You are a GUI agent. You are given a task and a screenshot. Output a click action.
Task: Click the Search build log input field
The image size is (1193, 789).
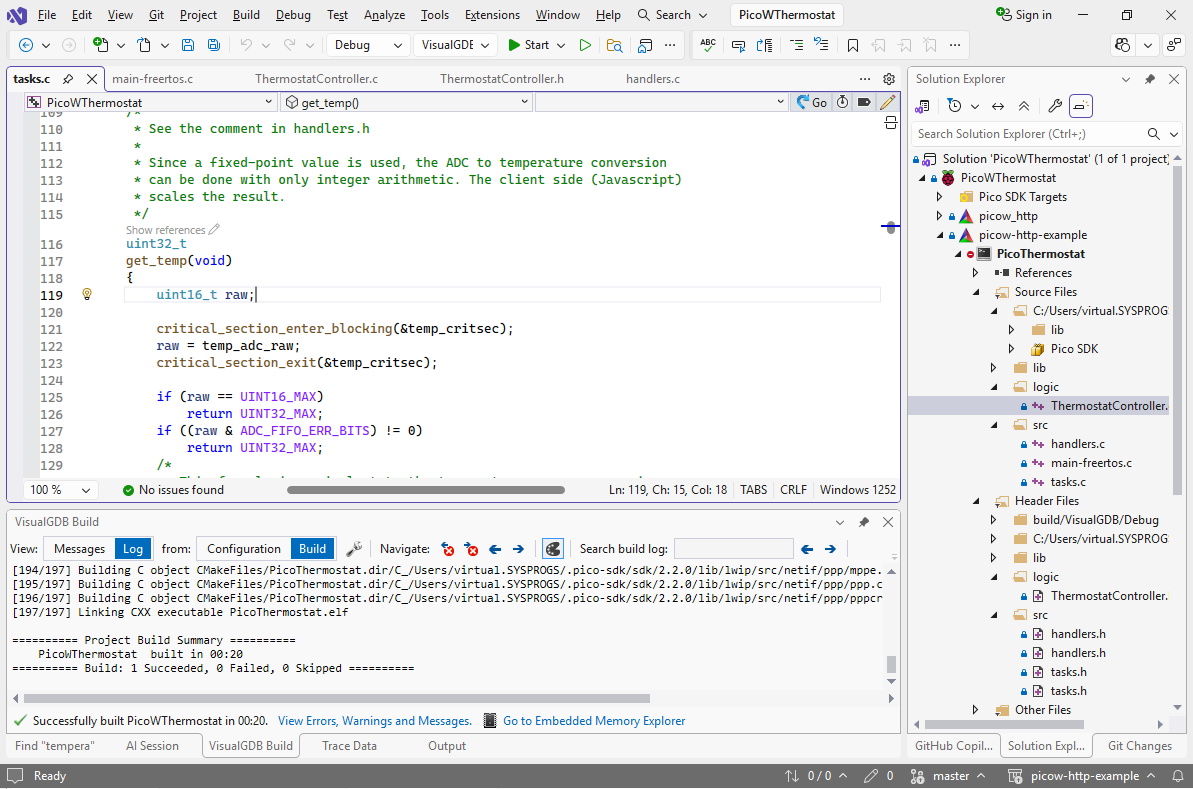click(733, 549)
